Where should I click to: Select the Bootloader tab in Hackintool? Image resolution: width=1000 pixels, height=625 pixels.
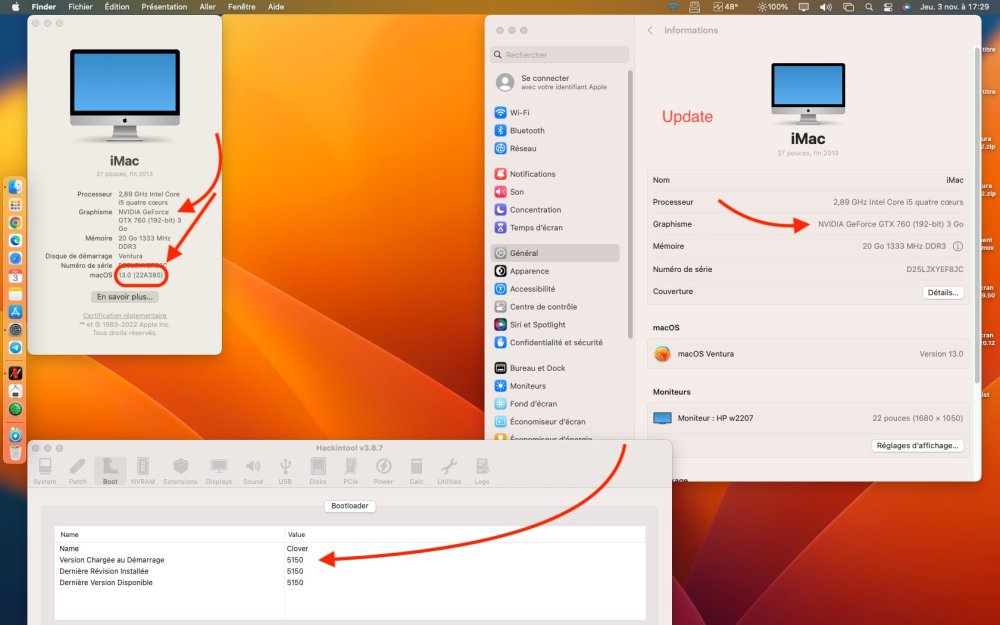[x=349, y=506]
